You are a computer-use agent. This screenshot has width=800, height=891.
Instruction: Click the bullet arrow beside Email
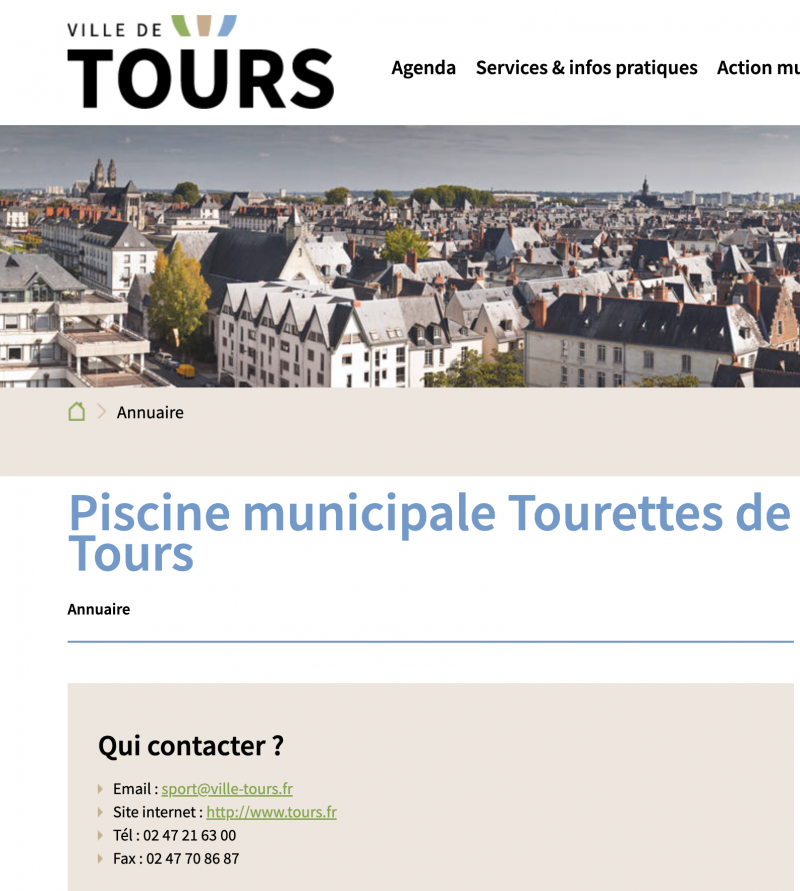[101, 789]
